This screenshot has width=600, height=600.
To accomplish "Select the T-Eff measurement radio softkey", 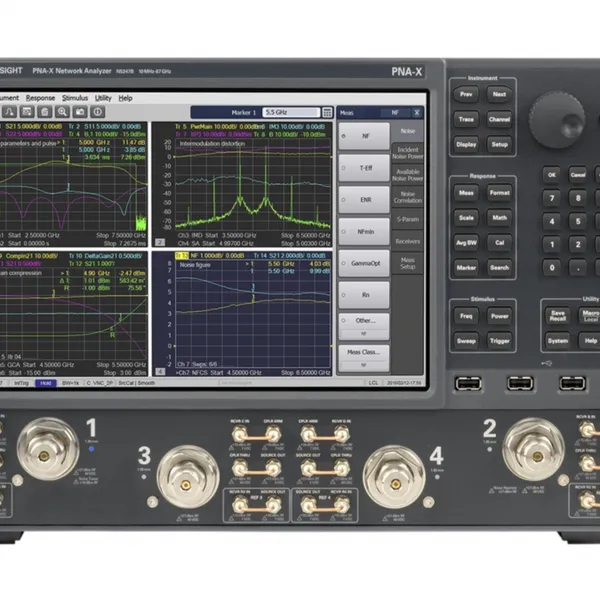I will (364, 168).
